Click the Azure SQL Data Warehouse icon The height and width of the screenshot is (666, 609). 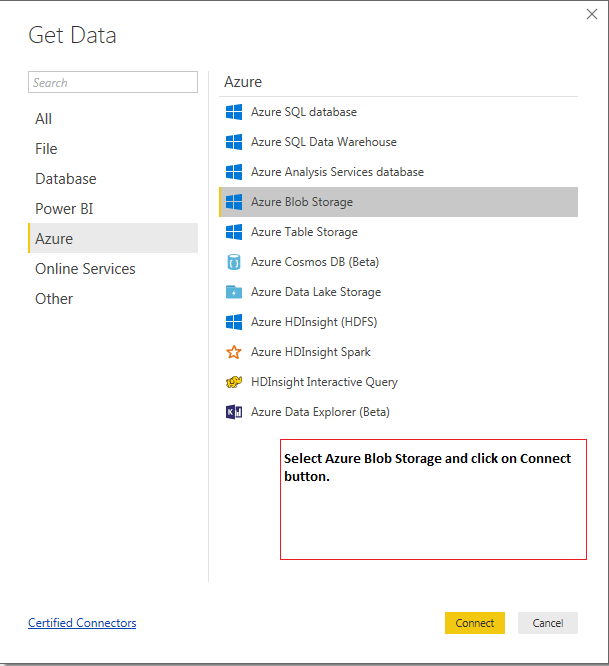pyautogui.click(x=234, y=142)
